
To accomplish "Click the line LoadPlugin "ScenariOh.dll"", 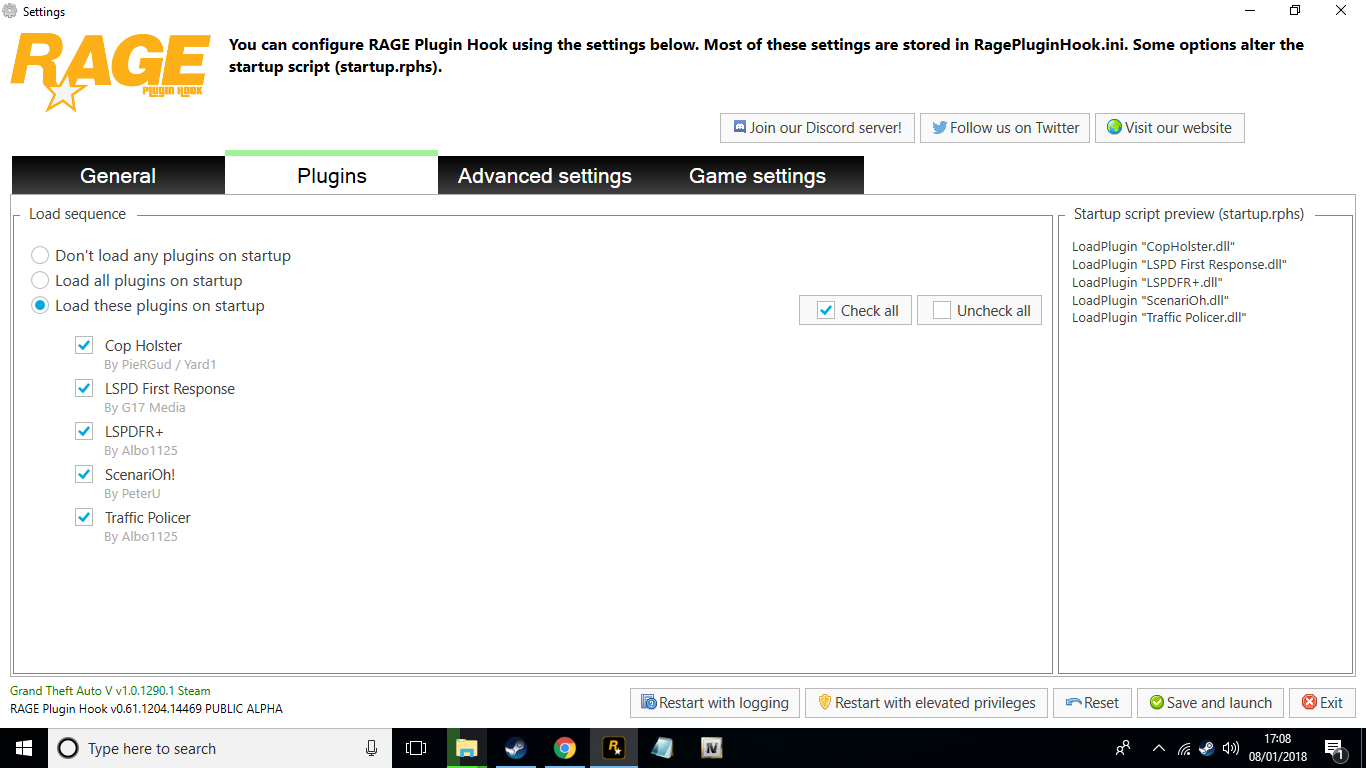I will [x=1150, y=300].
